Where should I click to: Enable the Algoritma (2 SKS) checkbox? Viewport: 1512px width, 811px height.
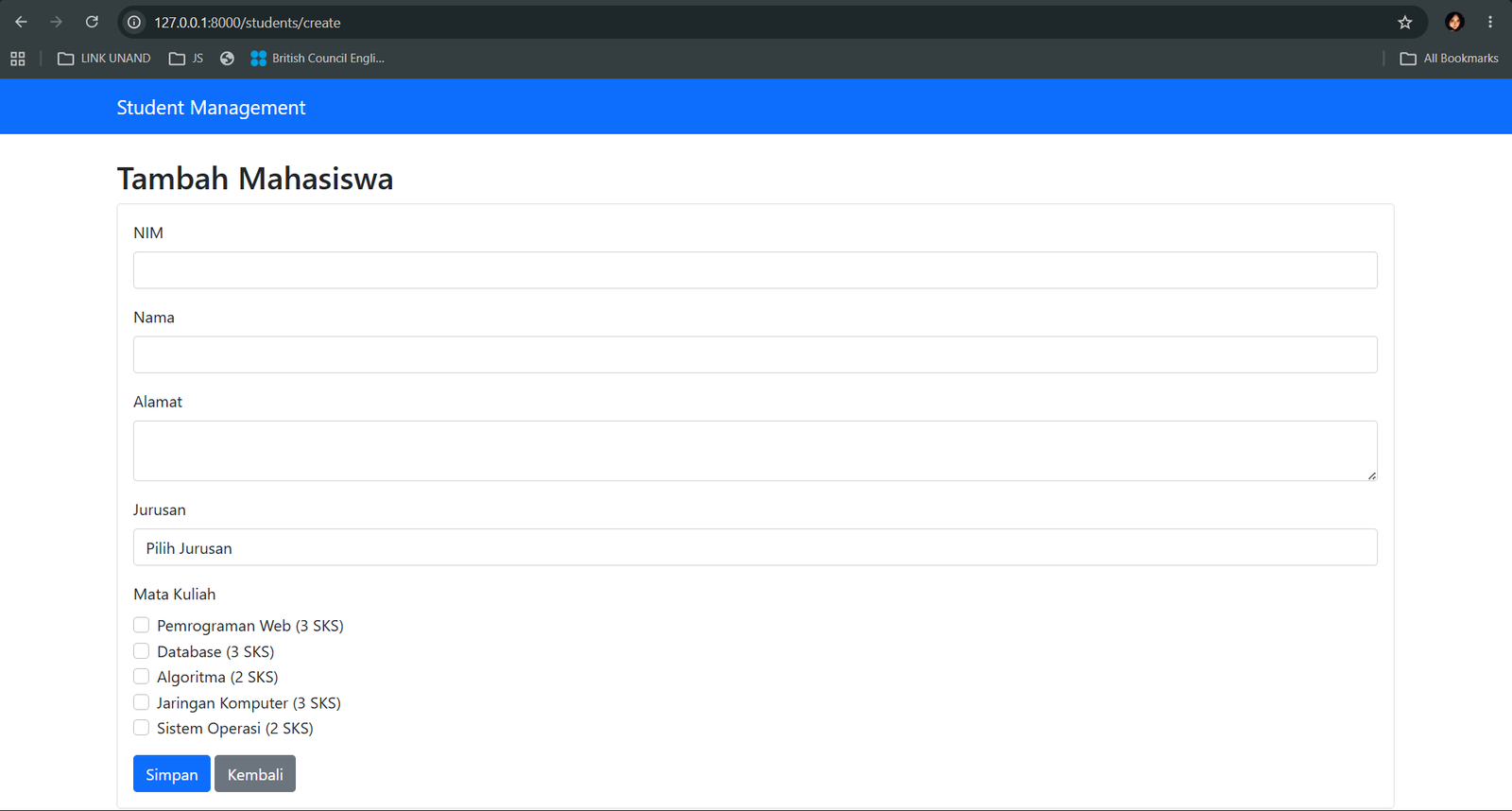141,677
